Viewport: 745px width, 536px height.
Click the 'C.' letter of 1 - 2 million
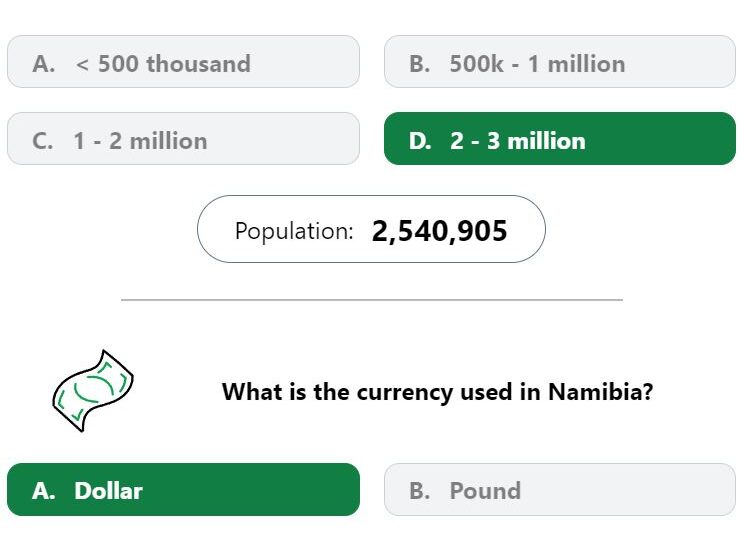43,141
